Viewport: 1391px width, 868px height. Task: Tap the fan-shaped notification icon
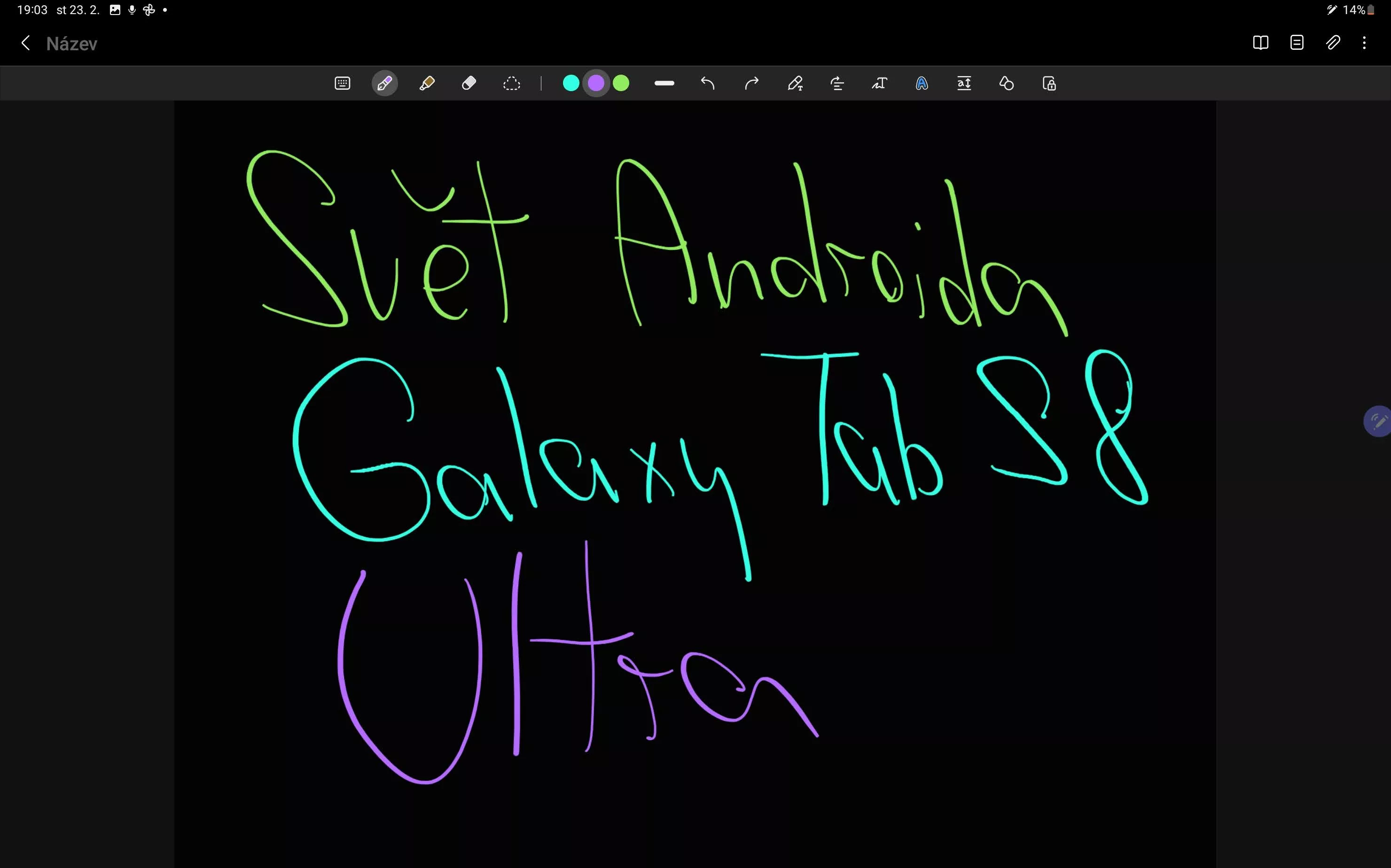(149, 10)
